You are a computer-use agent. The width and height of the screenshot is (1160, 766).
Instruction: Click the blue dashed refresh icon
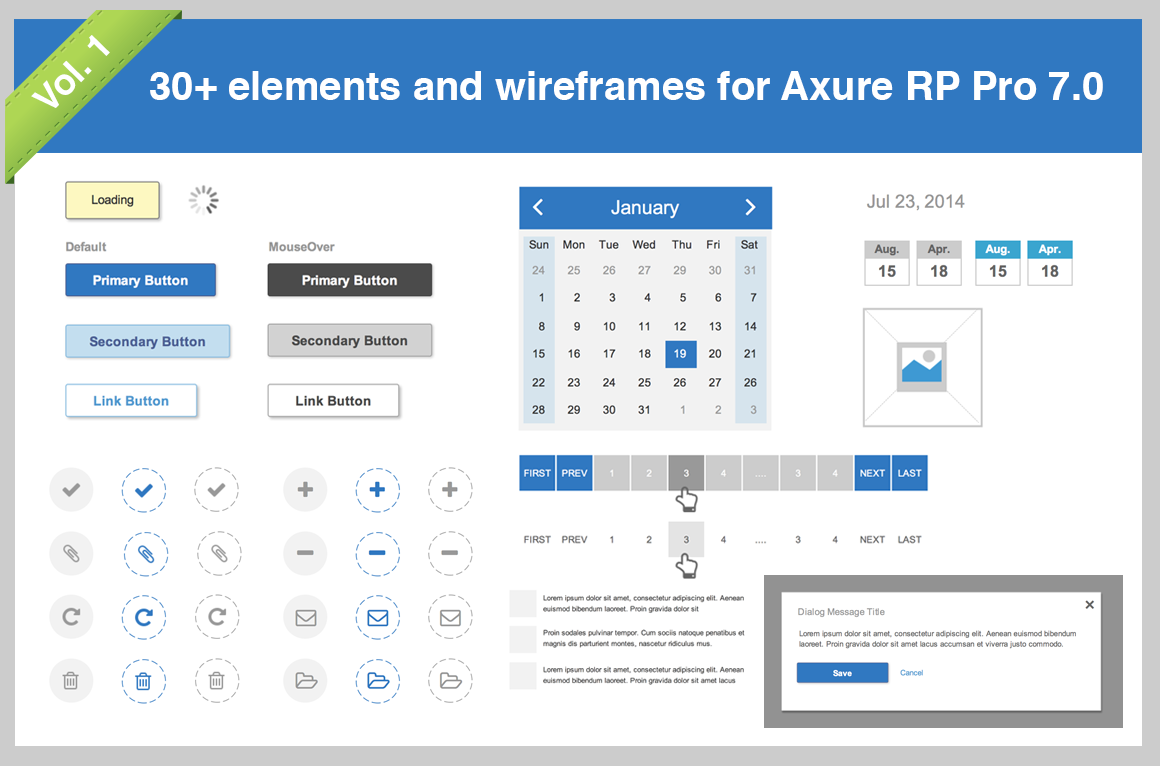click(x=144, y=618)
